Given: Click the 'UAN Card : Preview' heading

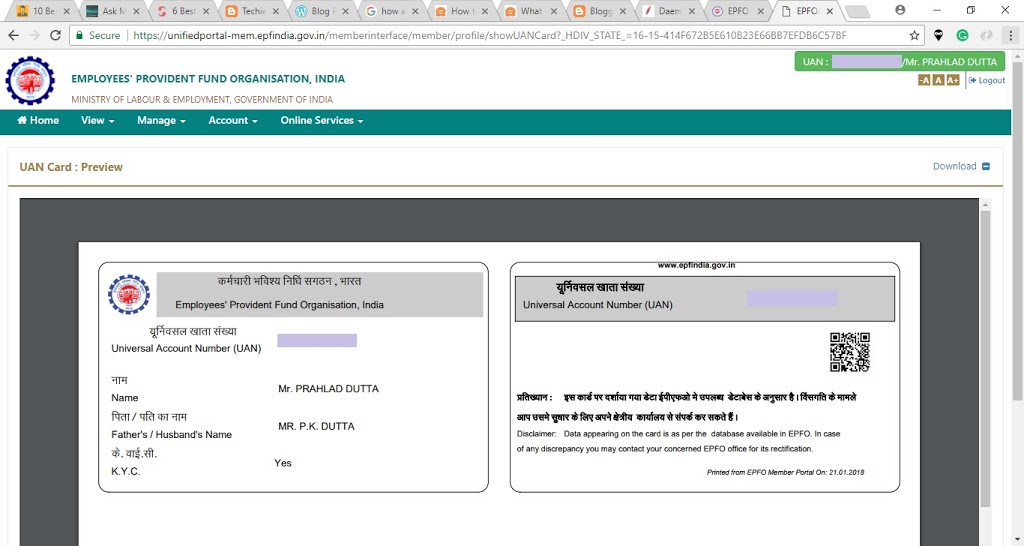Looking at the screenshot, I should (x=71, y=167).
